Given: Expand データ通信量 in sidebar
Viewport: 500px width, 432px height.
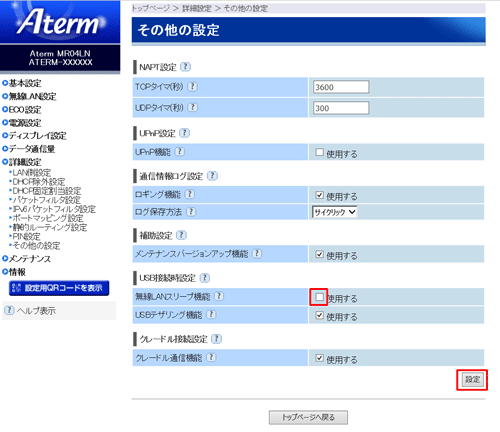Looking at the screenshot, I should (29, 149).
